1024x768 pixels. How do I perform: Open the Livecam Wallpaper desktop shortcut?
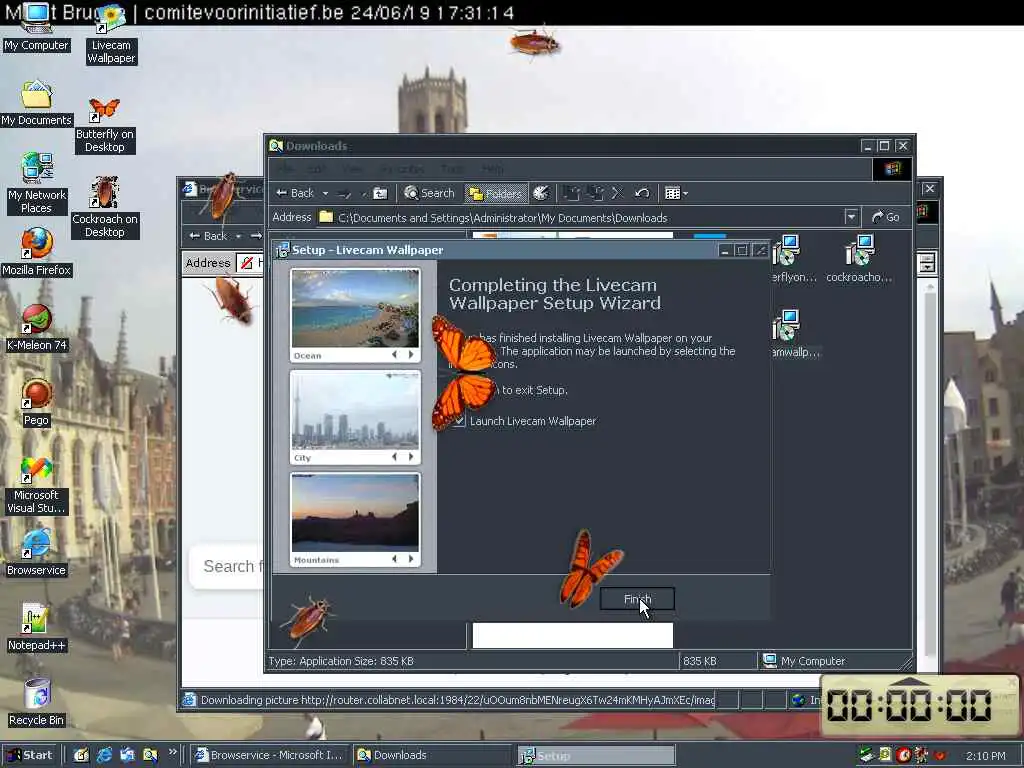pos(110,36)
